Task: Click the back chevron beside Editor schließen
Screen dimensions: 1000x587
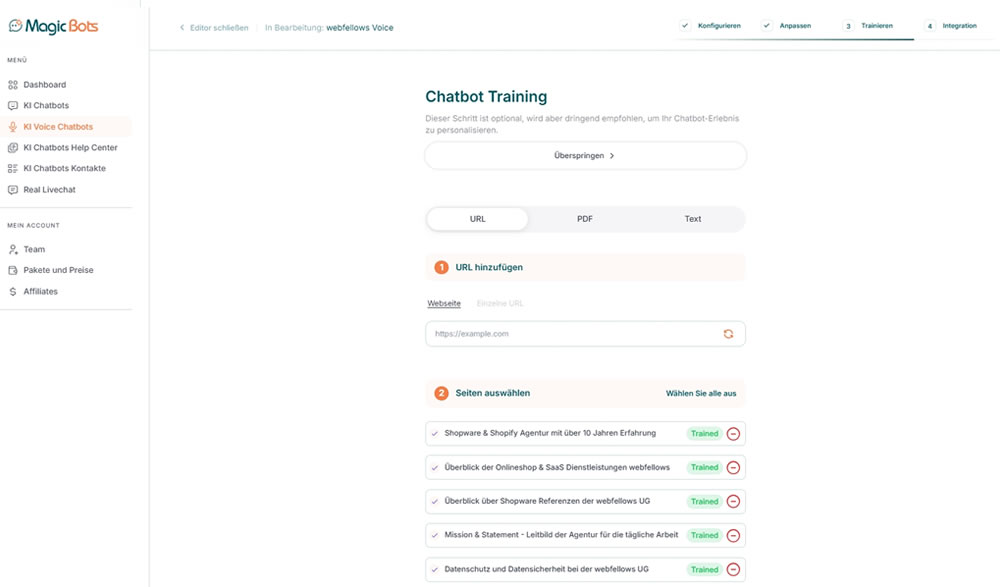Action: point(182,27)
